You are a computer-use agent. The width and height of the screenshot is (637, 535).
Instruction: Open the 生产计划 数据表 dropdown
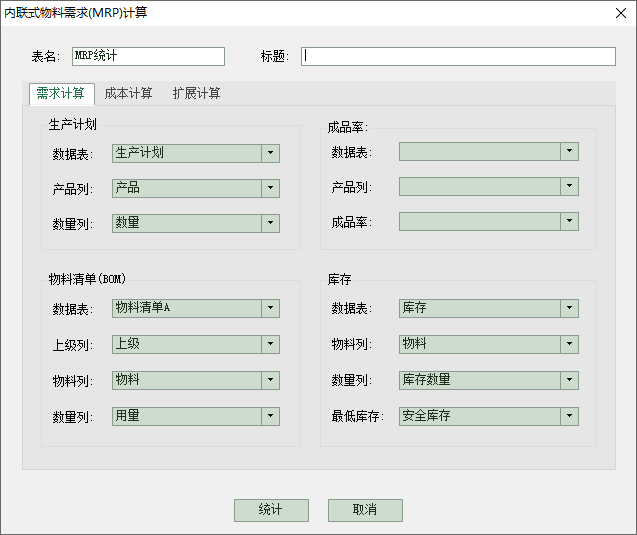[x=270, y=153]
